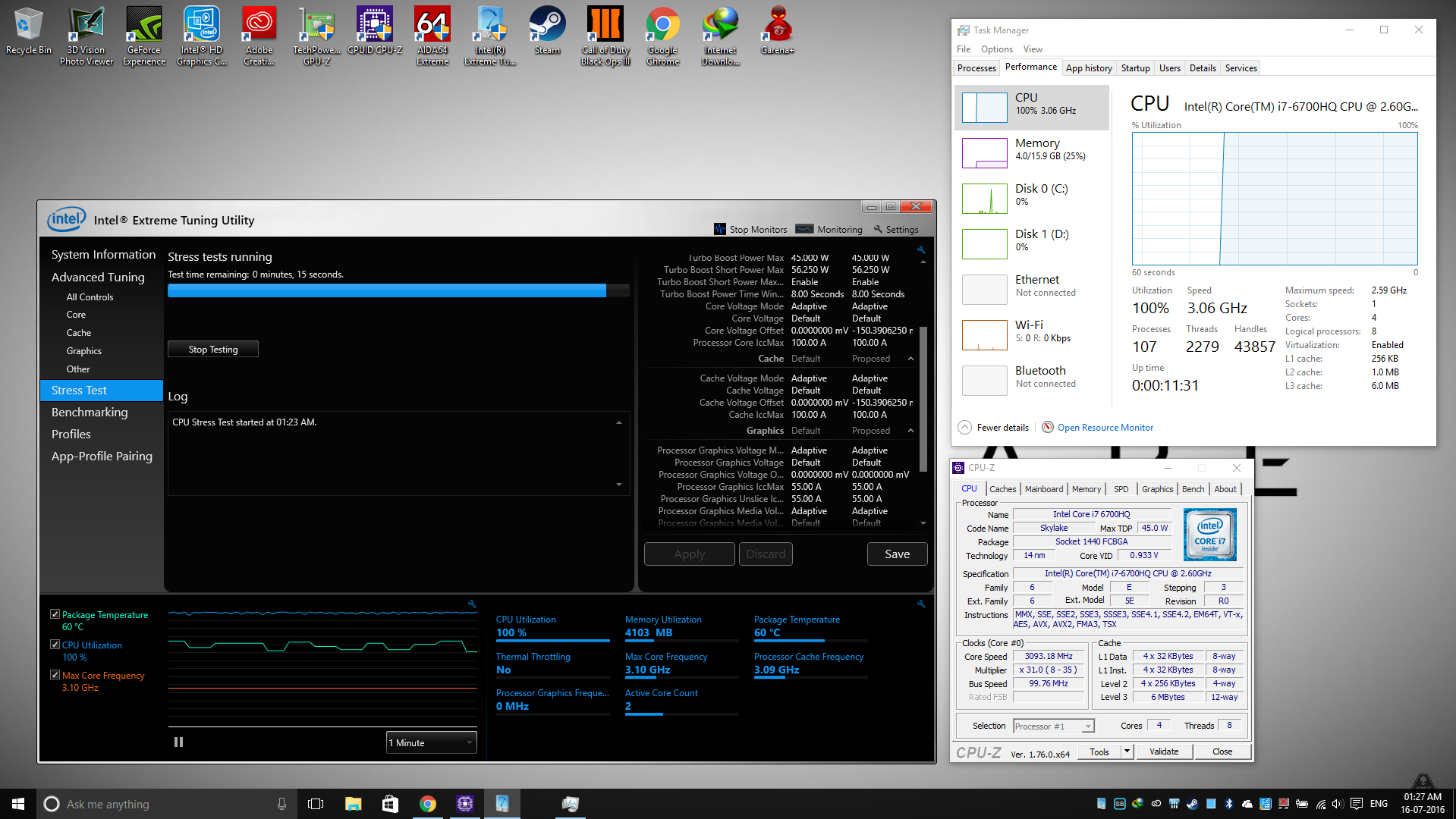Image resolution: width=1456 pixels, height=819 pixels.
Task: Click the stress test progress bar
Action: tap(398, 290)
